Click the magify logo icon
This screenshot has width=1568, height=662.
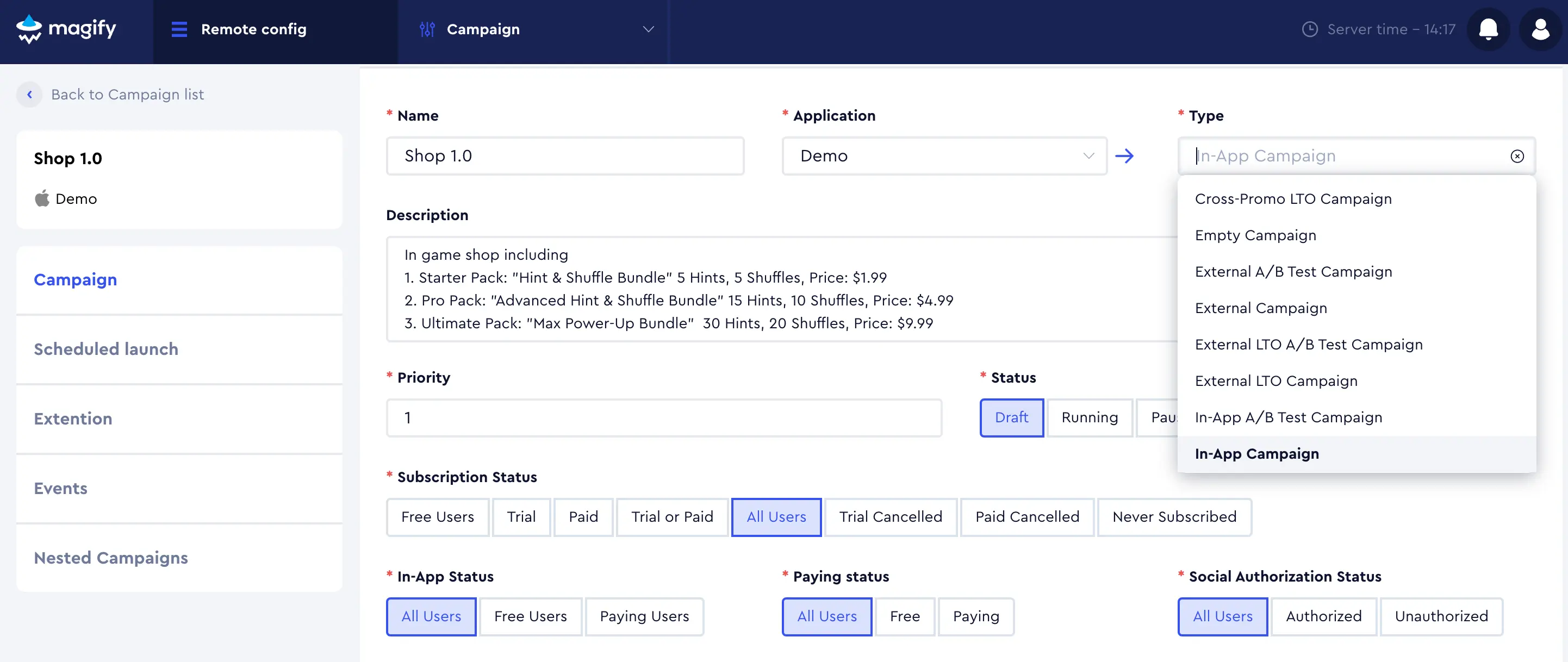[29, 29]
